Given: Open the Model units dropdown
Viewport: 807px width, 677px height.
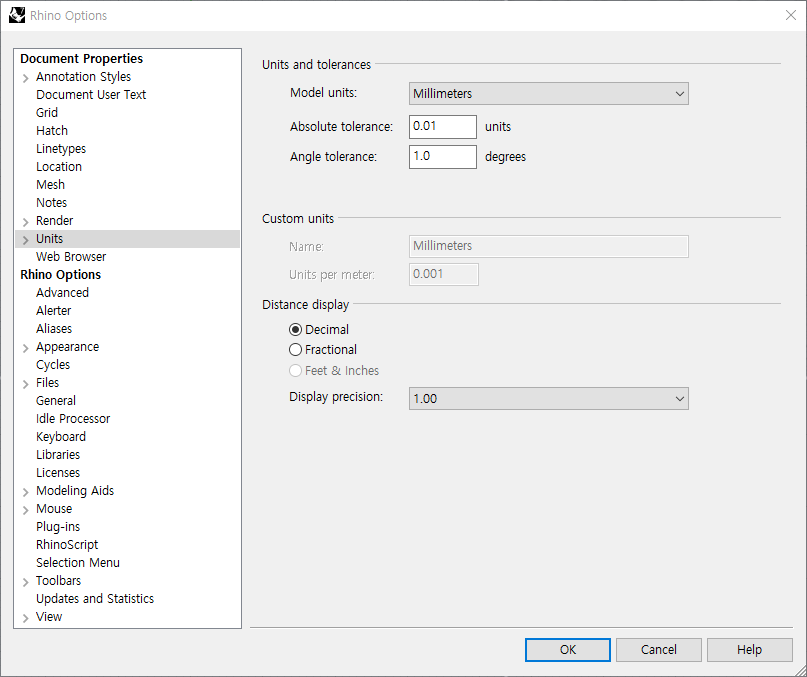Looking at the screenshot, I should pyautogui.click(x=549, y=94).
